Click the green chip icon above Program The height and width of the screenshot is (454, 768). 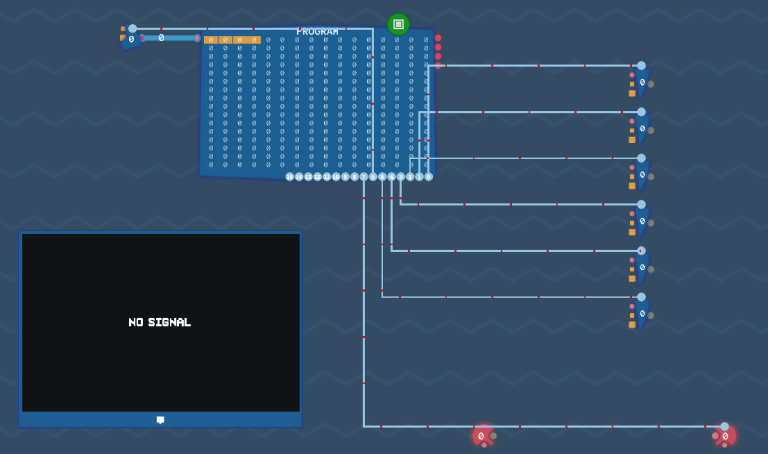click(398, 24)
